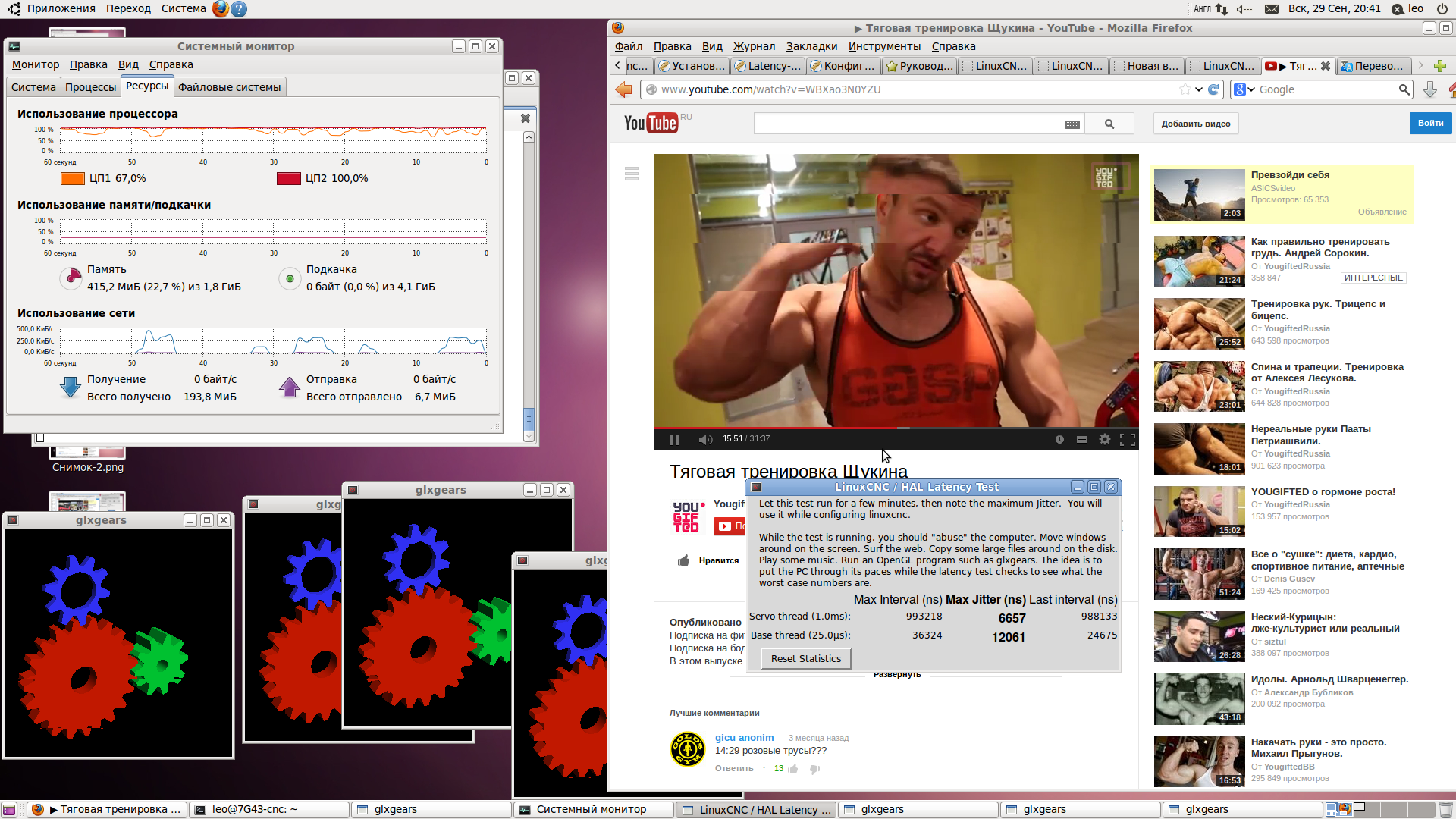Reload the page in Firefox
1456x819 pixels.
point(1213,89)
